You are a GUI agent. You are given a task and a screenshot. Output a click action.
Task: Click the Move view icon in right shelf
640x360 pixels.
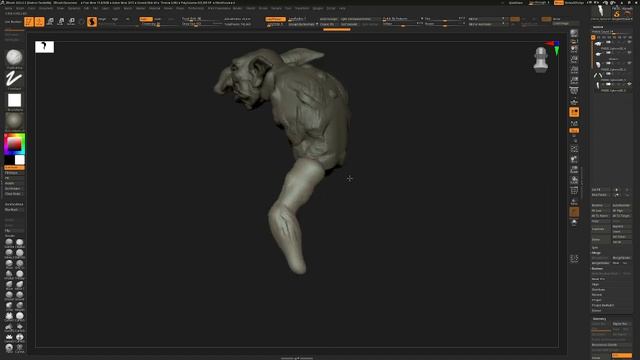(574, 159)
